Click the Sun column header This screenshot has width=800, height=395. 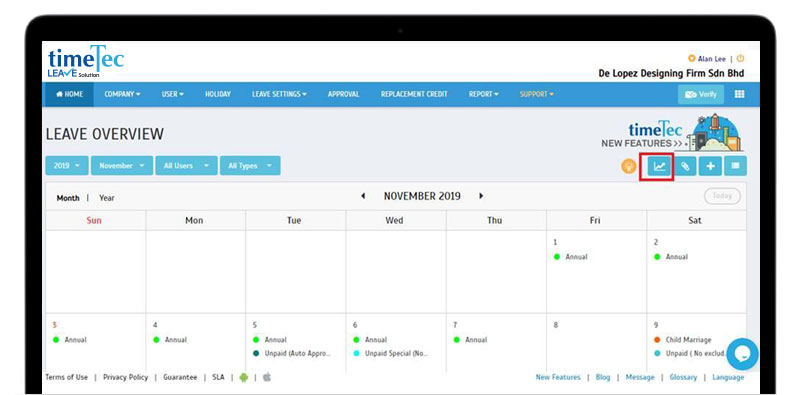(x=94, y=220)
